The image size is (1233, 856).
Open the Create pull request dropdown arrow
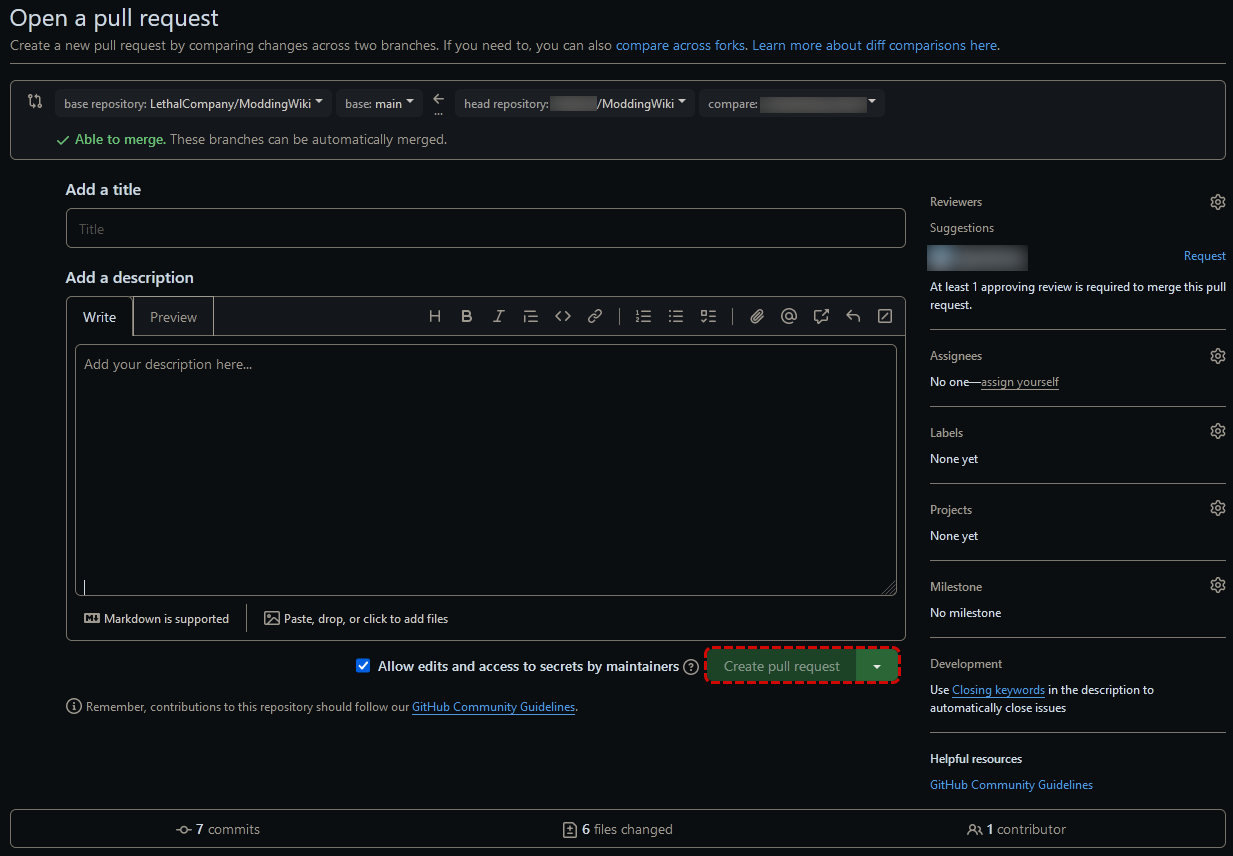[877, 665]
